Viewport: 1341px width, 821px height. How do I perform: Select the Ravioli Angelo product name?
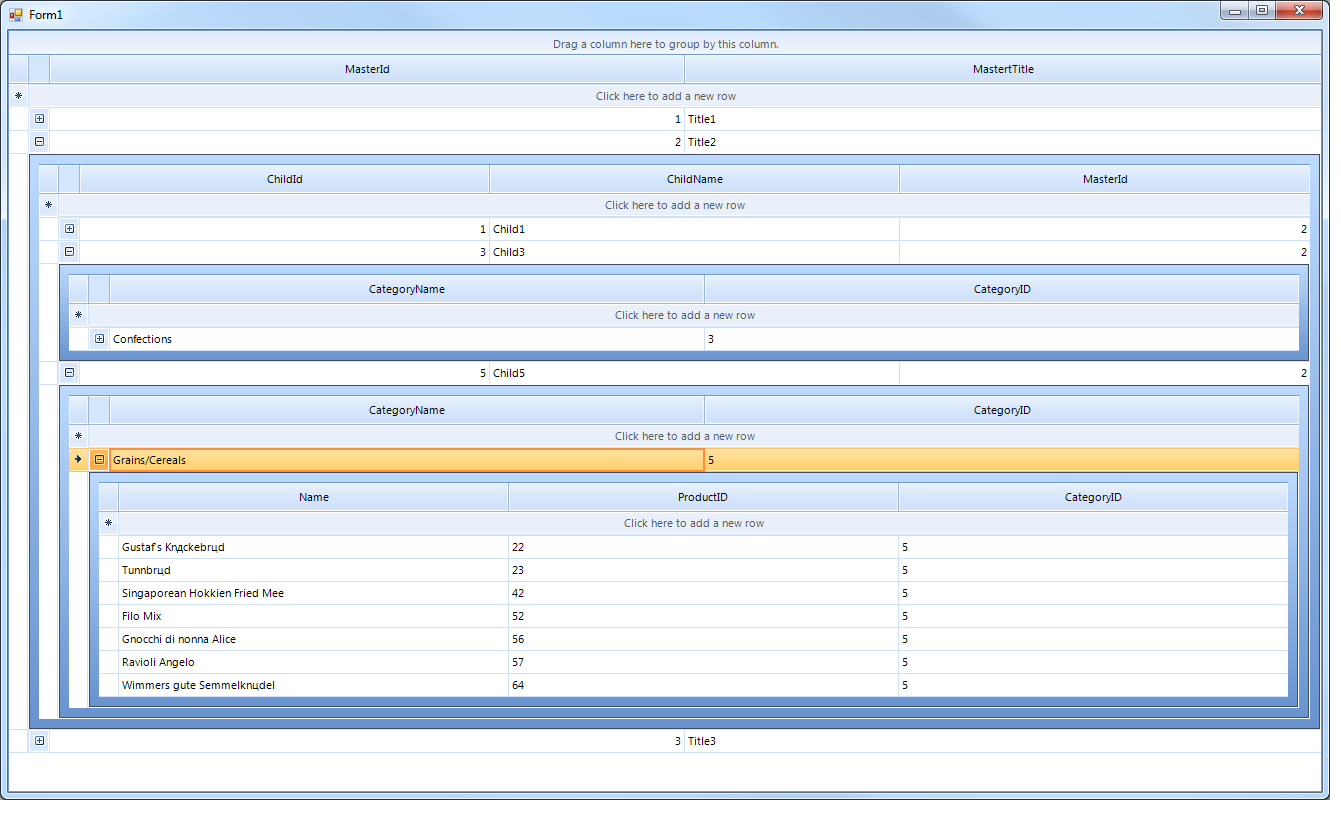(314, 662)
